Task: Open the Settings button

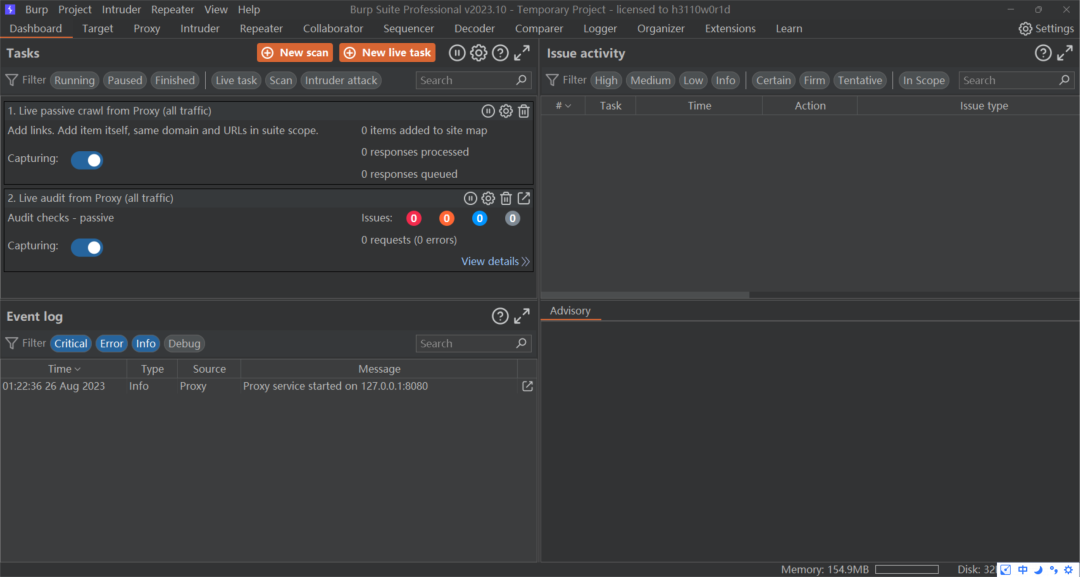Action: click(1046, 28)
